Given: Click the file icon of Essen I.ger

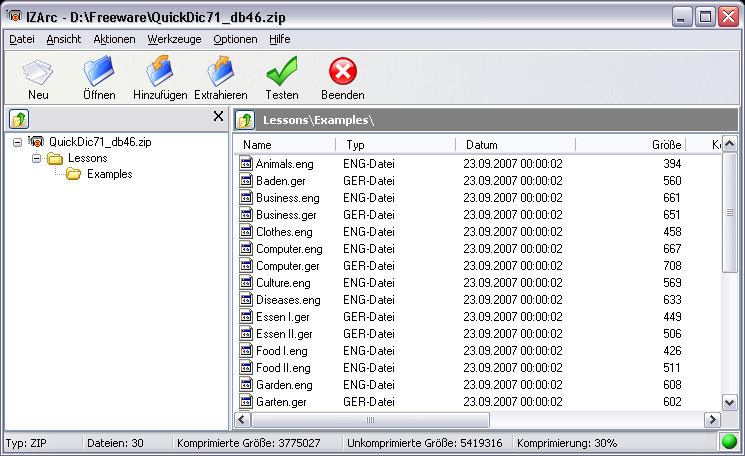Looking at the screenshot, I should click(x=246, y=316).
